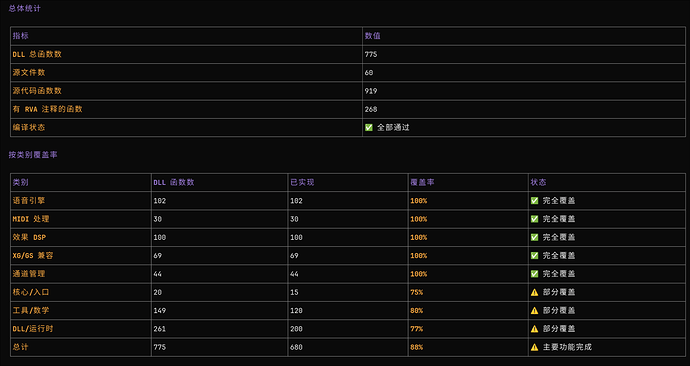This screenshot has height=366, width=690.
Task: Select the 总体统计 section heading
Action: click(25, 8)
